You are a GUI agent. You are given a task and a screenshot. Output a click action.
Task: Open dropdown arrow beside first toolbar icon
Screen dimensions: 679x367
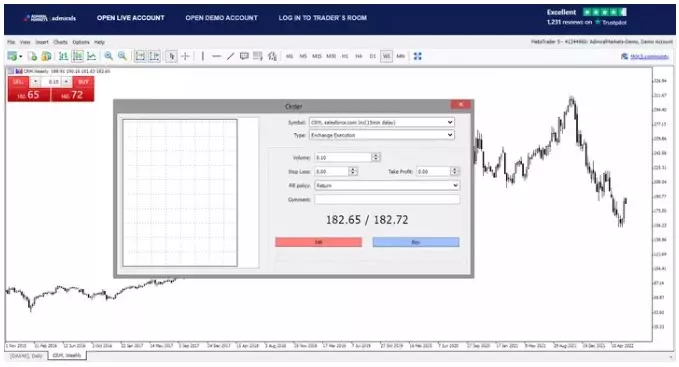coord(20,57)
